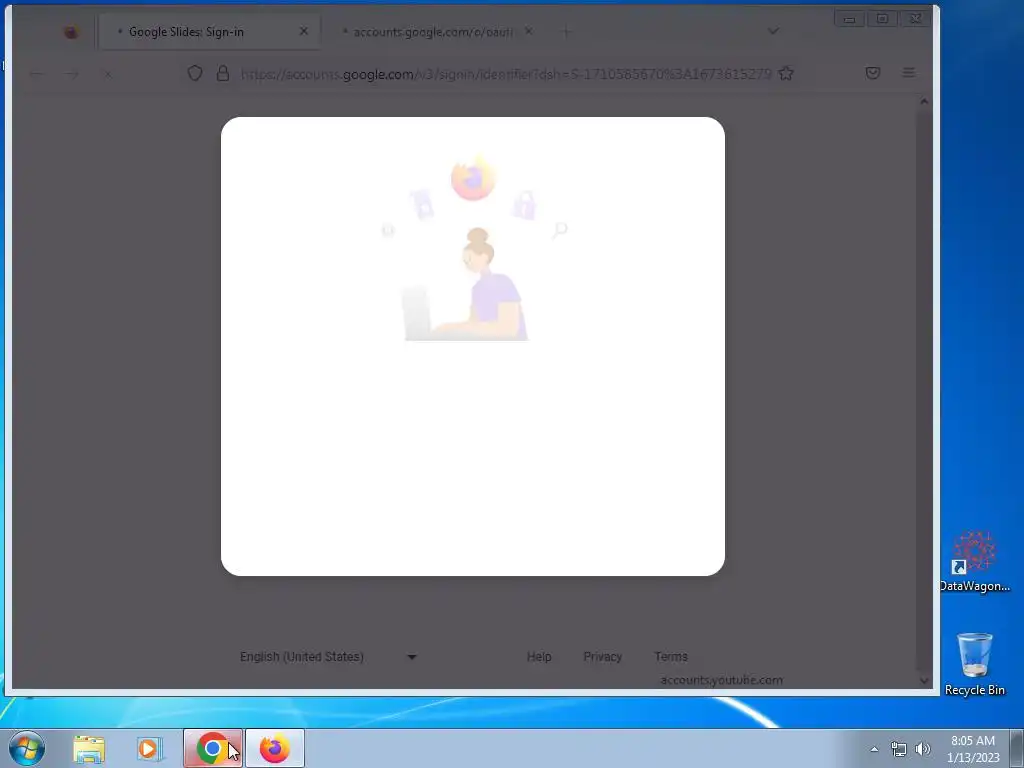The image size is (1024, 768).
Task: Click the Firefox logo in welcome dialog
Action: pos(473,178)
